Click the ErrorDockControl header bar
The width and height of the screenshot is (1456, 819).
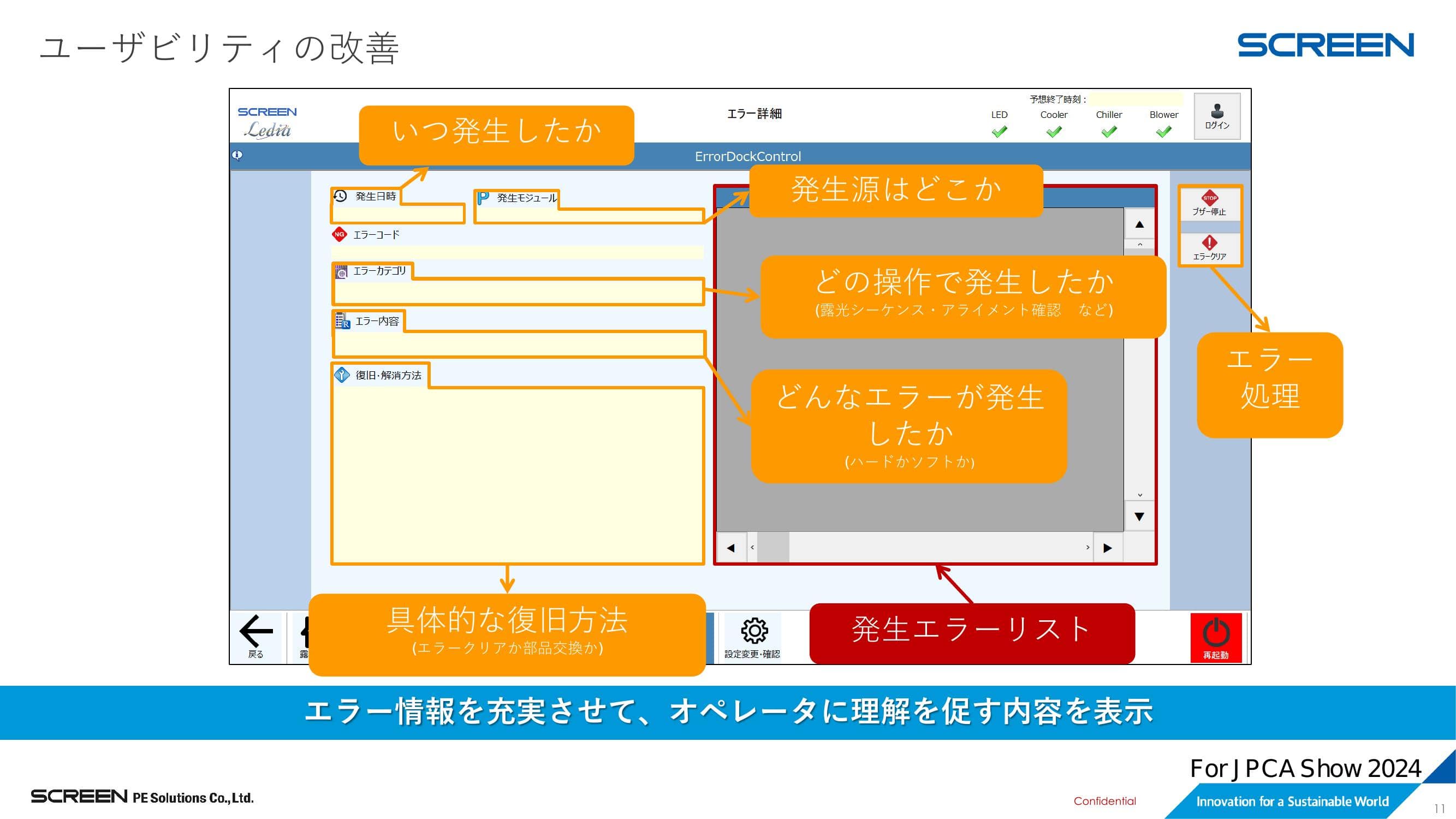[747, 156]
